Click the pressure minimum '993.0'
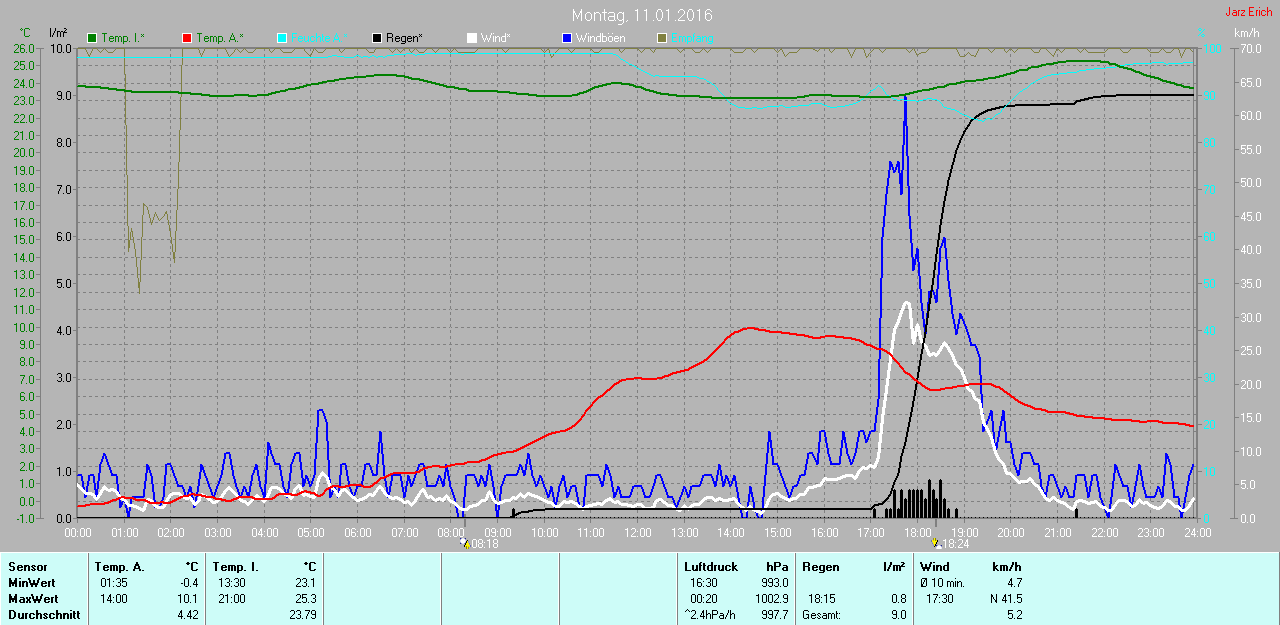 [x=775, y=583]
